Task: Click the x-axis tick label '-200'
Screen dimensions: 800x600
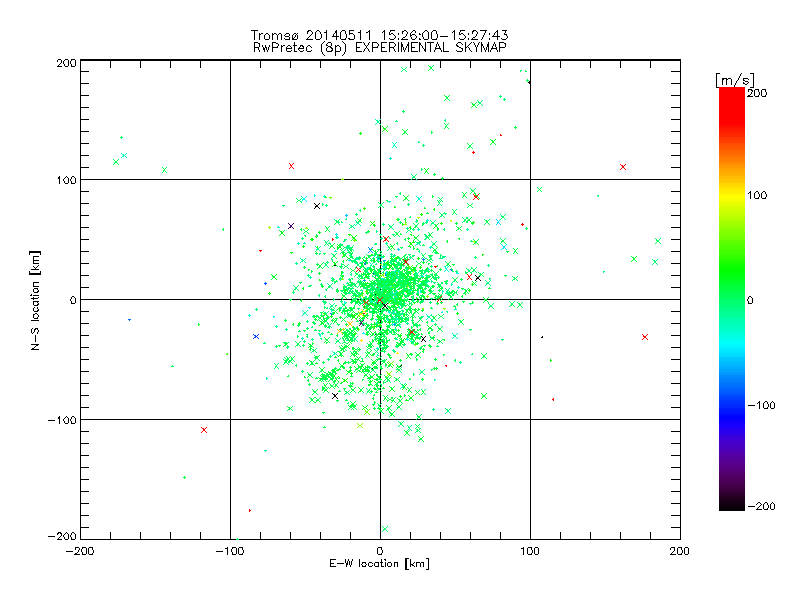Action: click(x=80, y=551)
